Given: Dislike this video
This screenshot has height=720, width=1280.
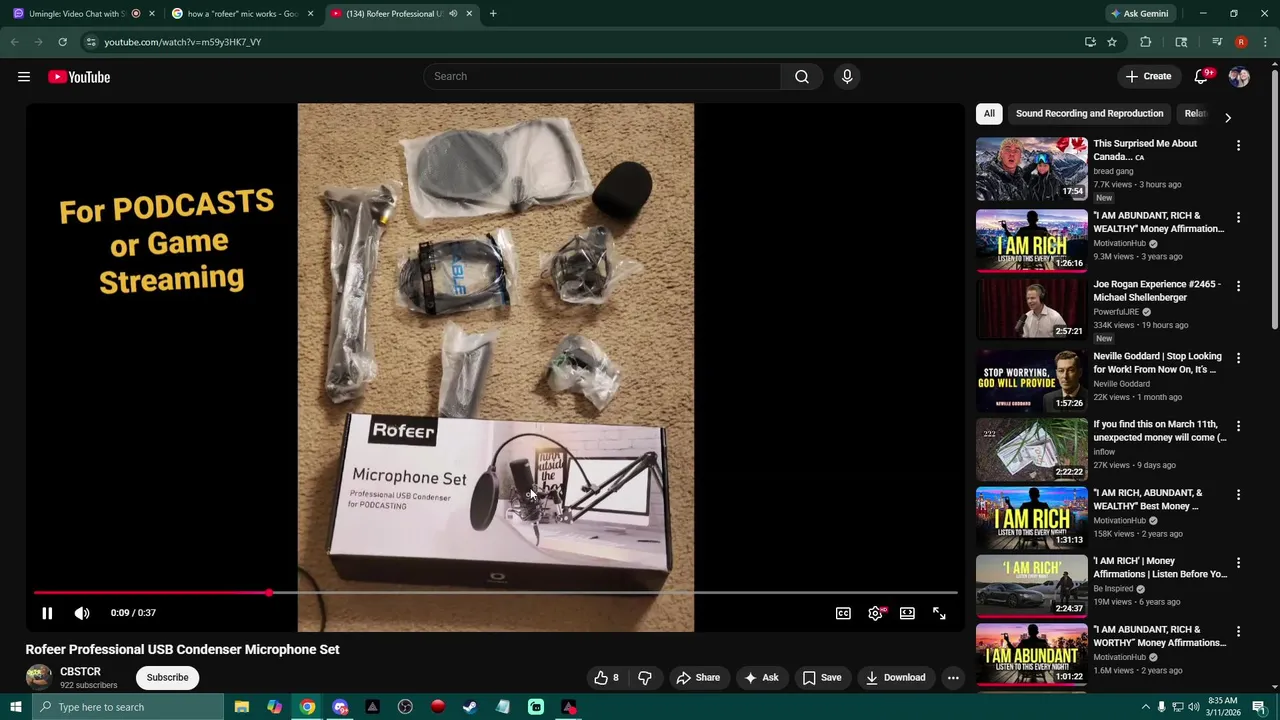Looking at the screenshot, I should coord(645,678).
